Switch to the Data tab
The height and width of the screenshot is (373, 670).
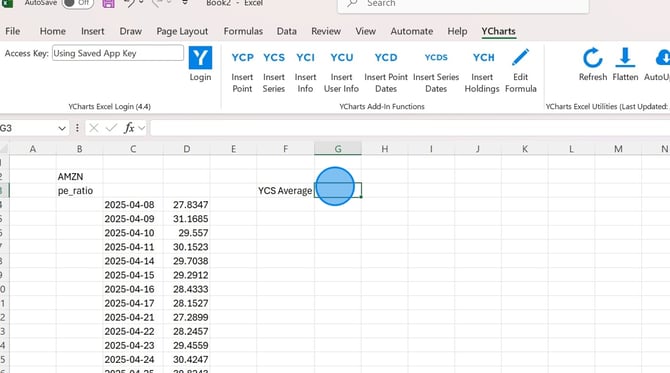[286, 31]
